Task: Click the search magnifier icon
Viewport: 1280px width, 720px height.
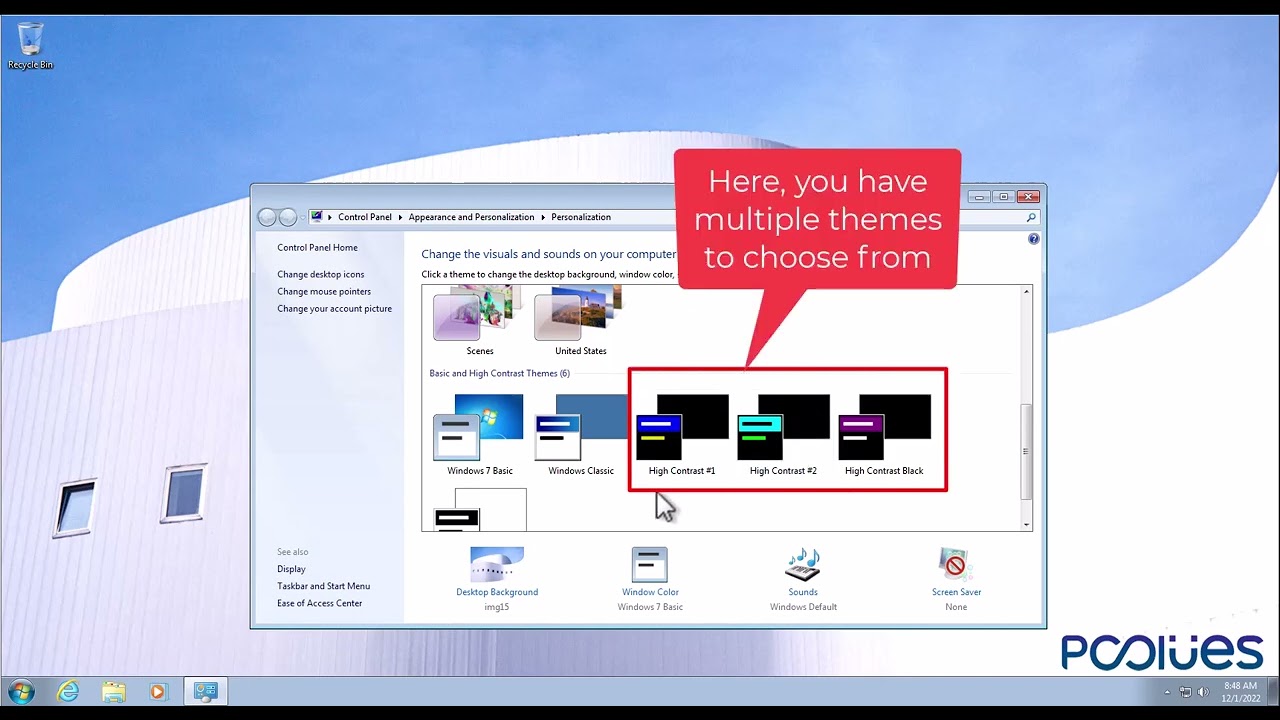Action: (x=1031, y=217)
